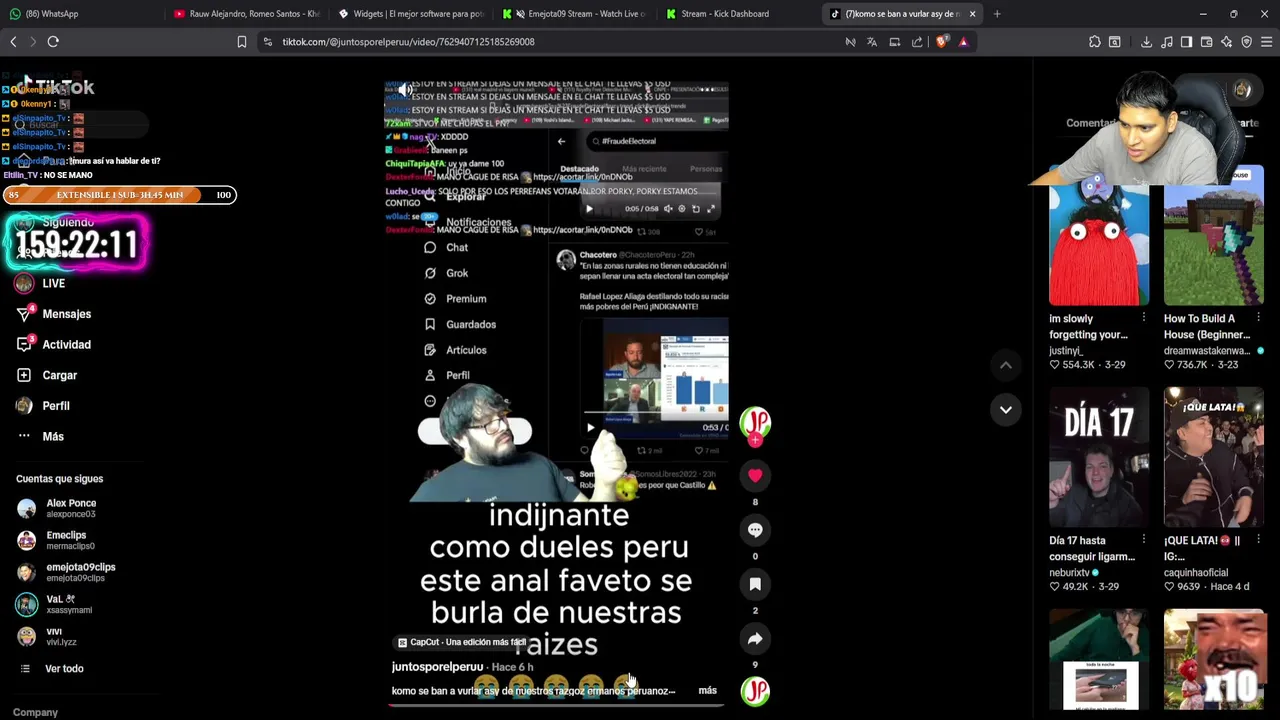The image size is (1280, 720).
Task: Open caquinhaoficial creator name
Action: [1196, 573]
